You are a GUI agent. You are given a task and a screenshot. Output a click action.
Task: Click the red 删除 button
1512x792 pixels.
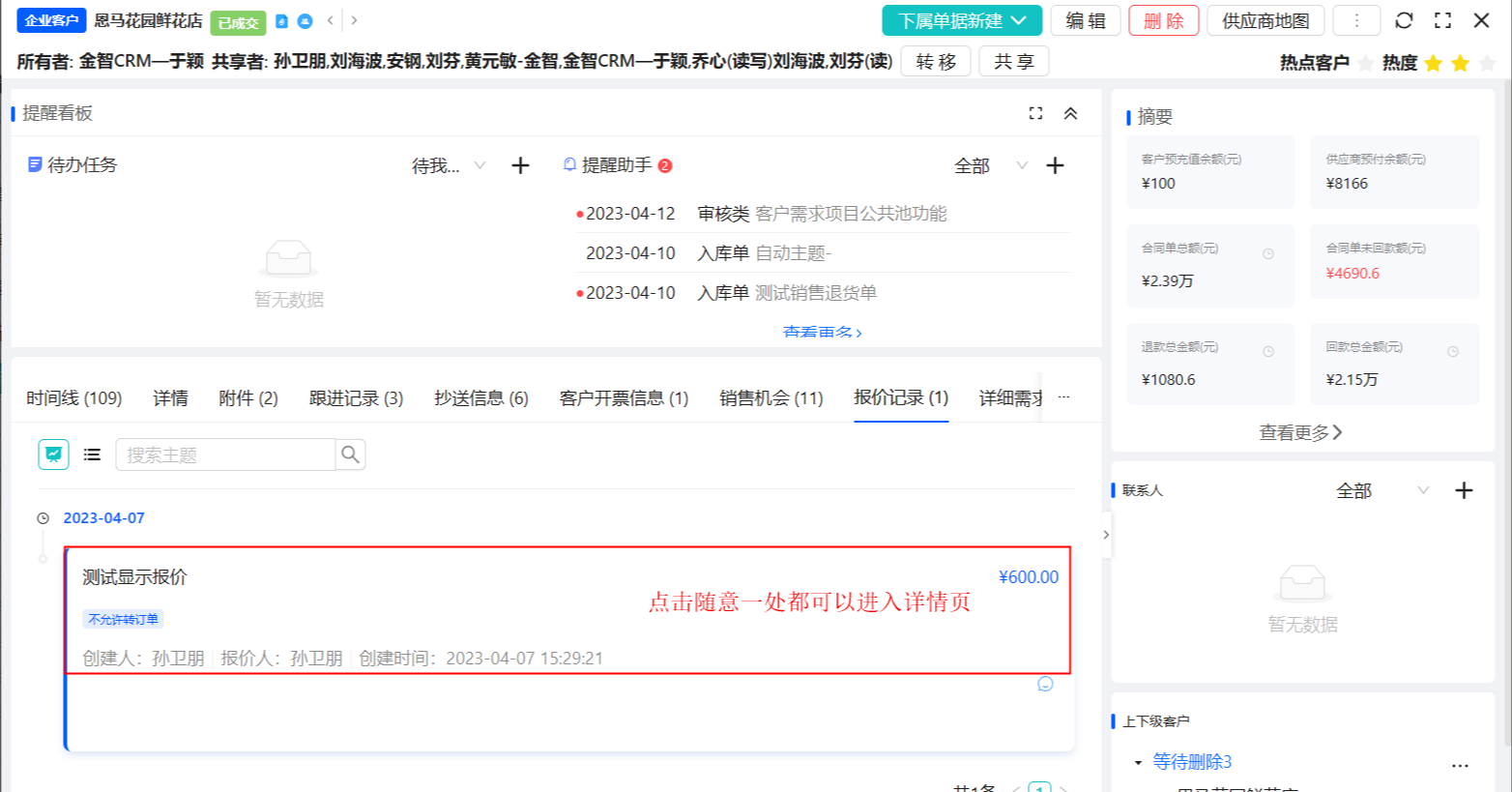coord(1164,20)
